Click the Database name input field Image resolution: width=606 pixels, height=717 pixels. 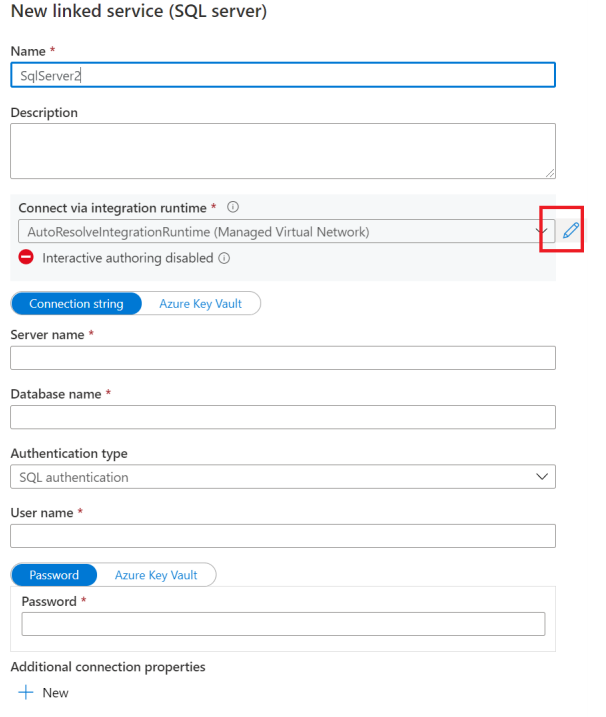click(282, 417)
